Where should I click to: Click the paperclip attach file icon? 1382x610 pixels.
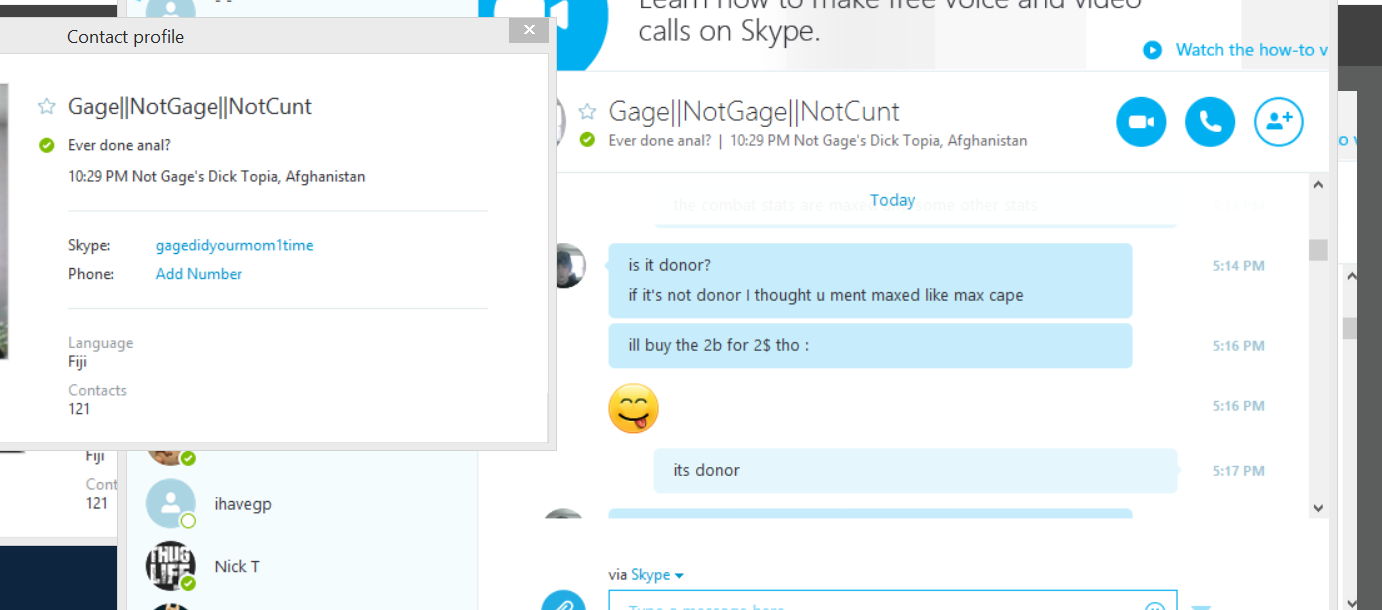click(563, 603)
